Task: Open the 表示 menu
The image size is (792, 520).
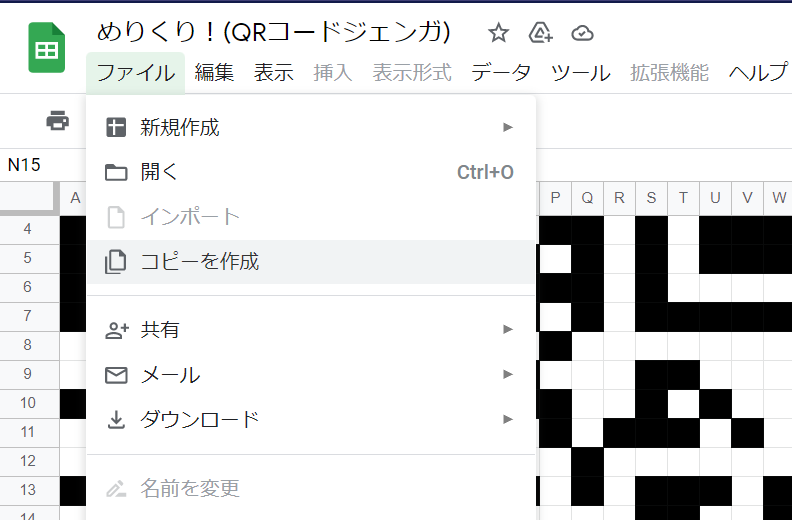Action: [x=274, y=73]
